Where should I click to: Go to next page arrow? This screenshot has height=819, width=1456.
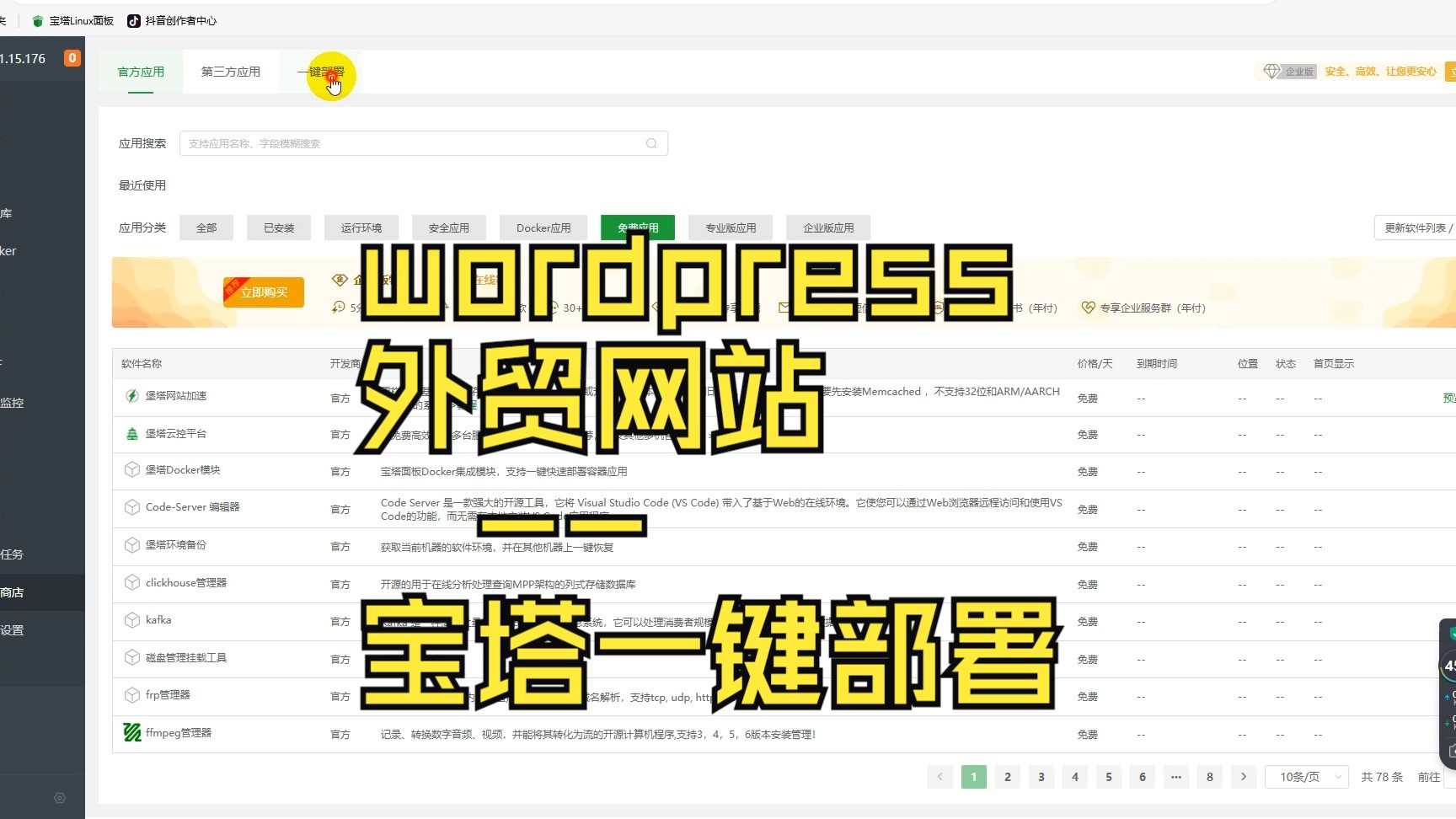point(1244,777)
